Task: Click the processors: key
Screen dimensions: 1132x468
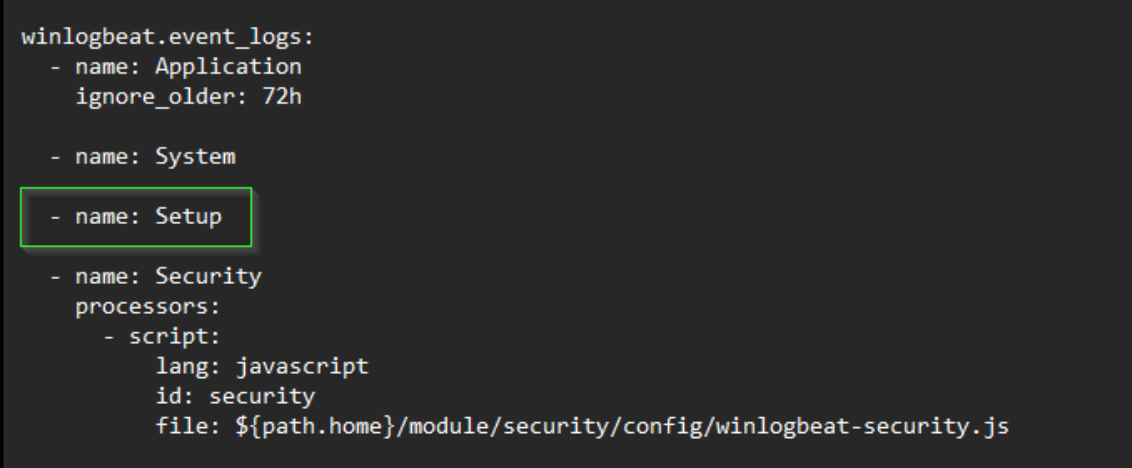Action: [x=147, y=307]
